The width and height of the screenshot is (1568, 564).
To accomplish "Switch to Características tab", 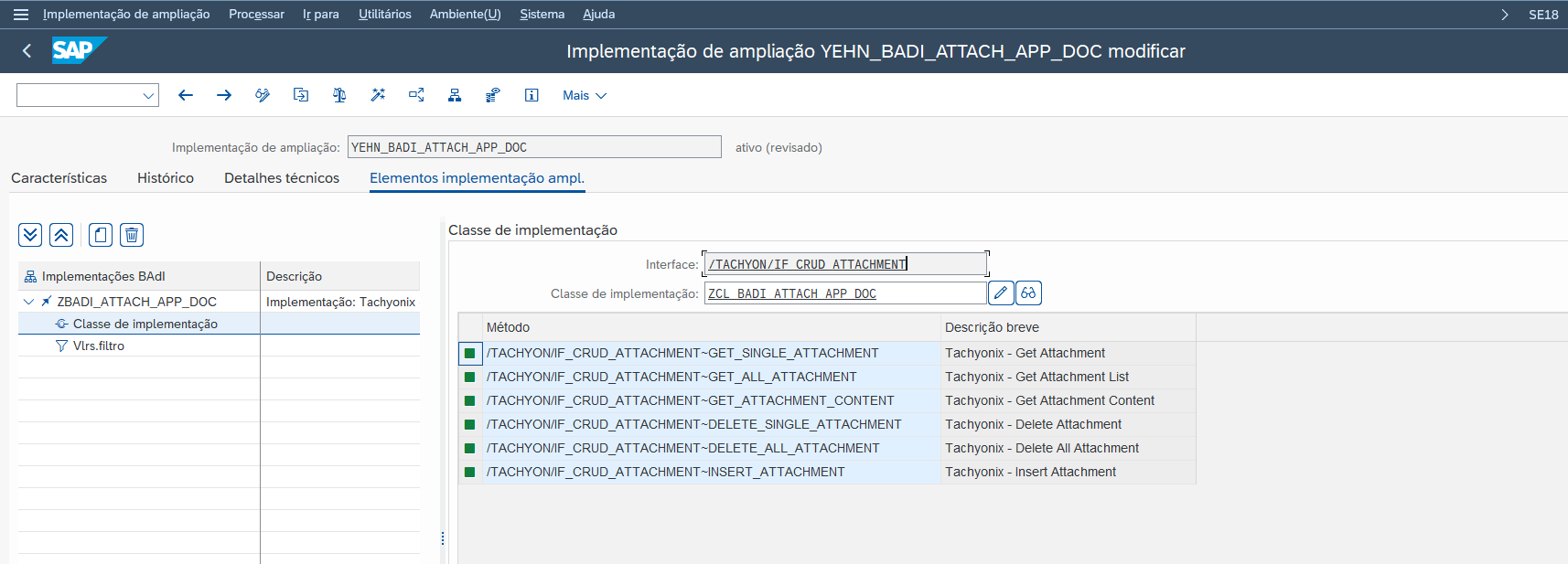I will click(x=59, y=178).
